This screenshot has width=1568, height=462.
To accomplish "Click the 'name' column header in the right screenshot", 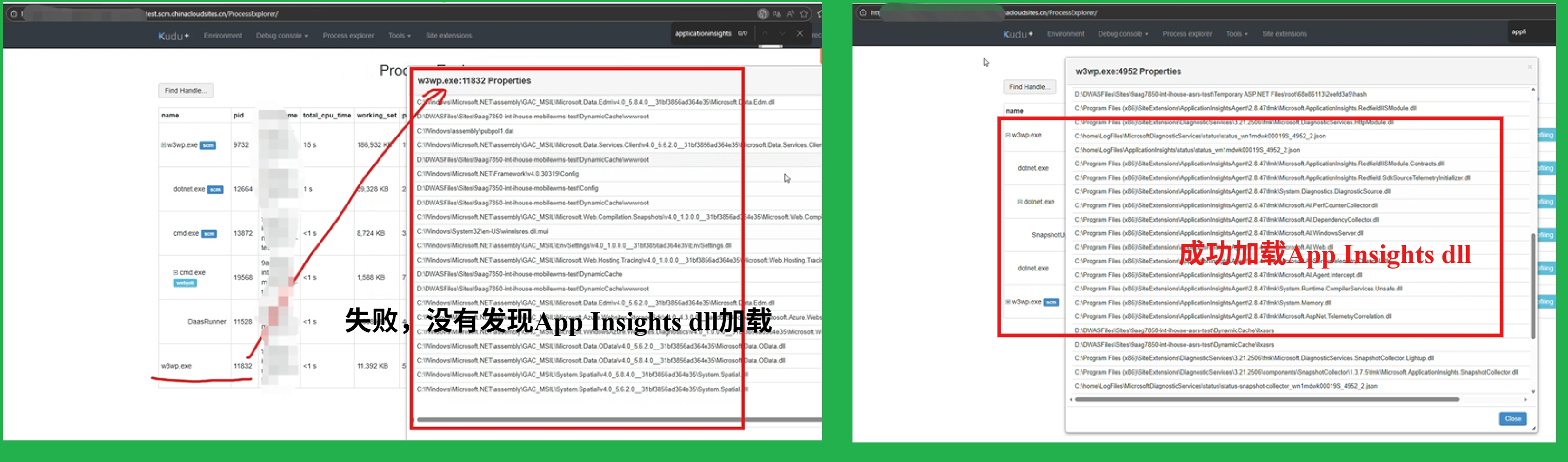I will [x=1014, y=111].
